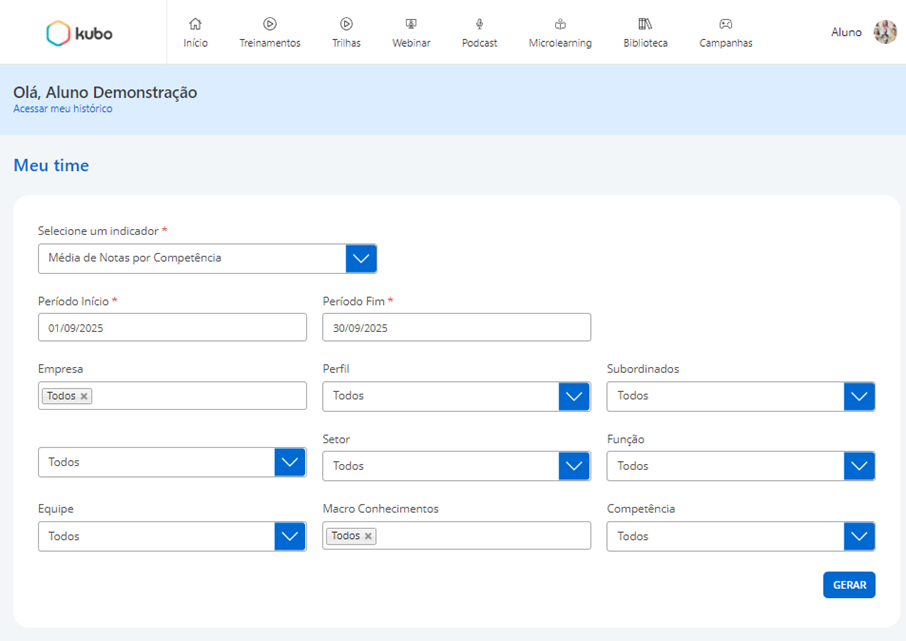Screen dimensions: 906x641
Task: Go to Início home icon
Action: (x=195, y=24)
